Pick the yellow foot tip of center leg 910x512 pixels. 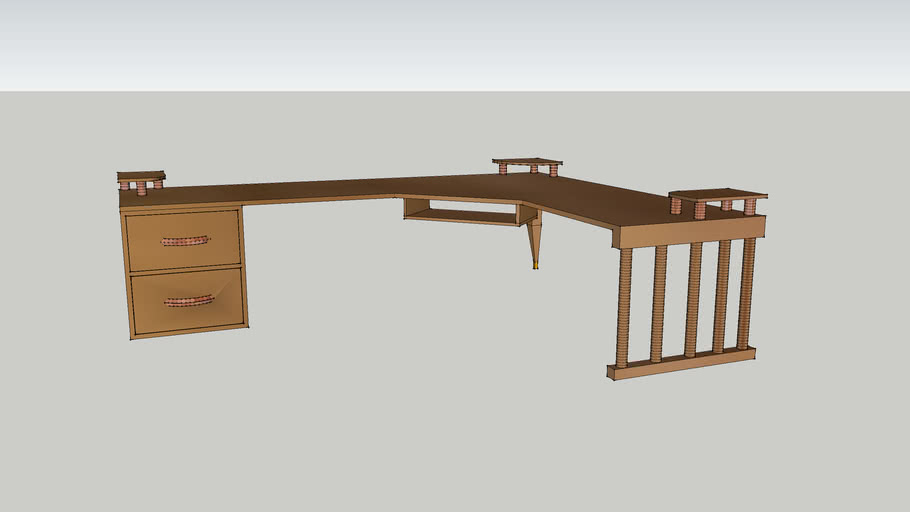(535, 266)
